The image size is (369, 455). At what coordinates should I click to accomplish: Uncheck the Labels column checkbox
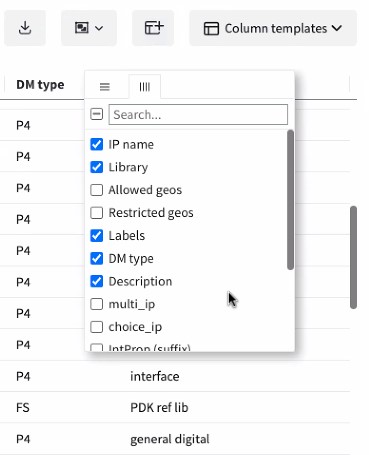97,236
